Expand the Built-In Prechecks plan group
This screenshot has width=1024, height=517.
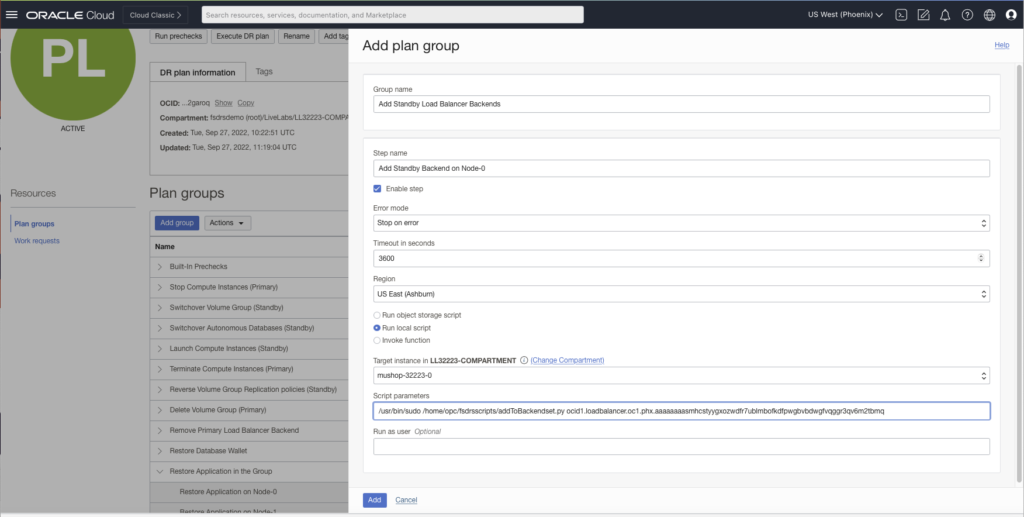[161, 267]
